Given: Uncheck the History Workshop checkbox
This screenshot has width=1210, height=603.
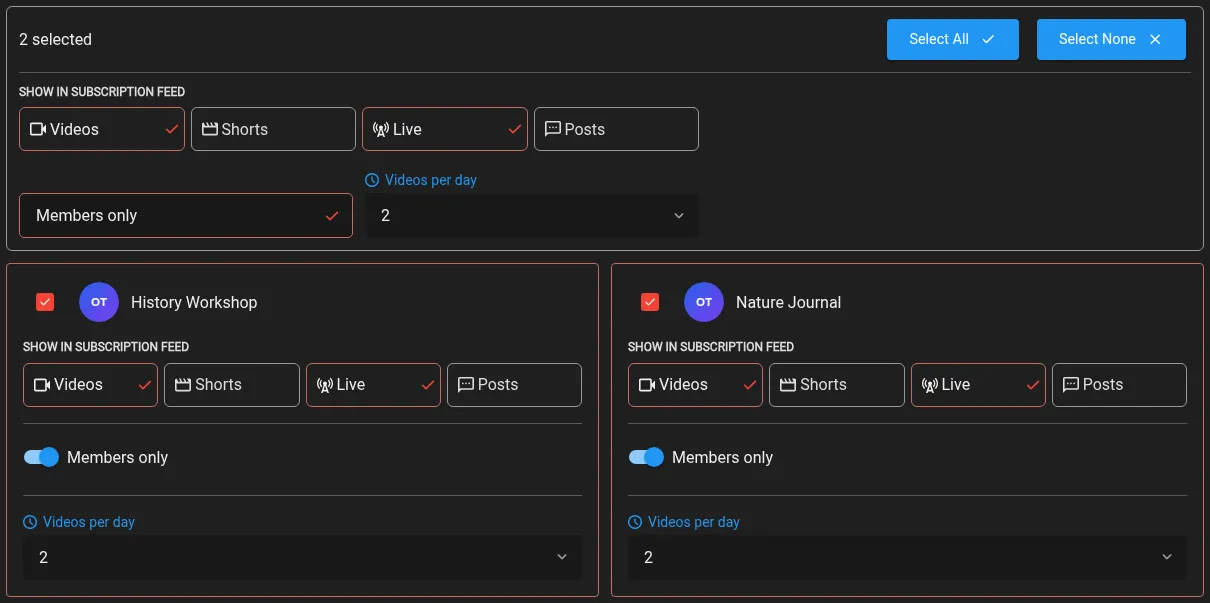Looking at the screenshot, I should (x=45, y=302).
